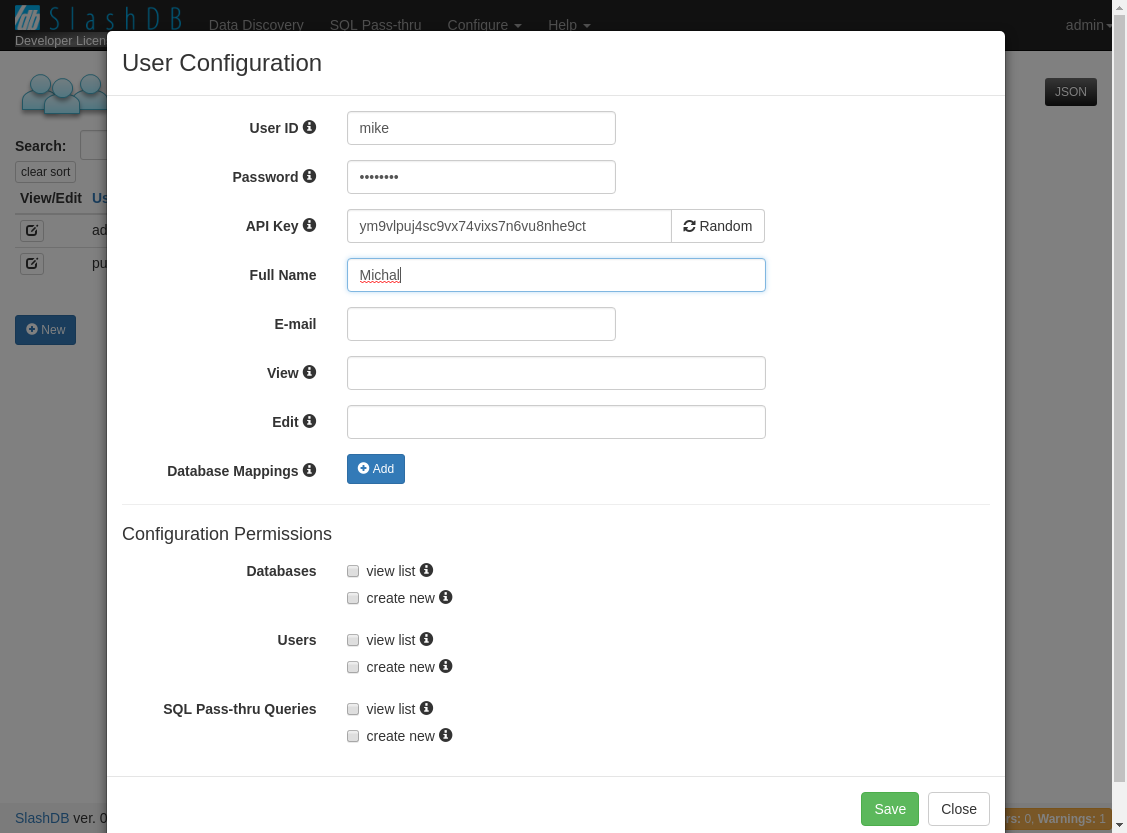Screen dimensions: 1127x833
Task: Focus the Password input field
Action: (x=482, y=177)
